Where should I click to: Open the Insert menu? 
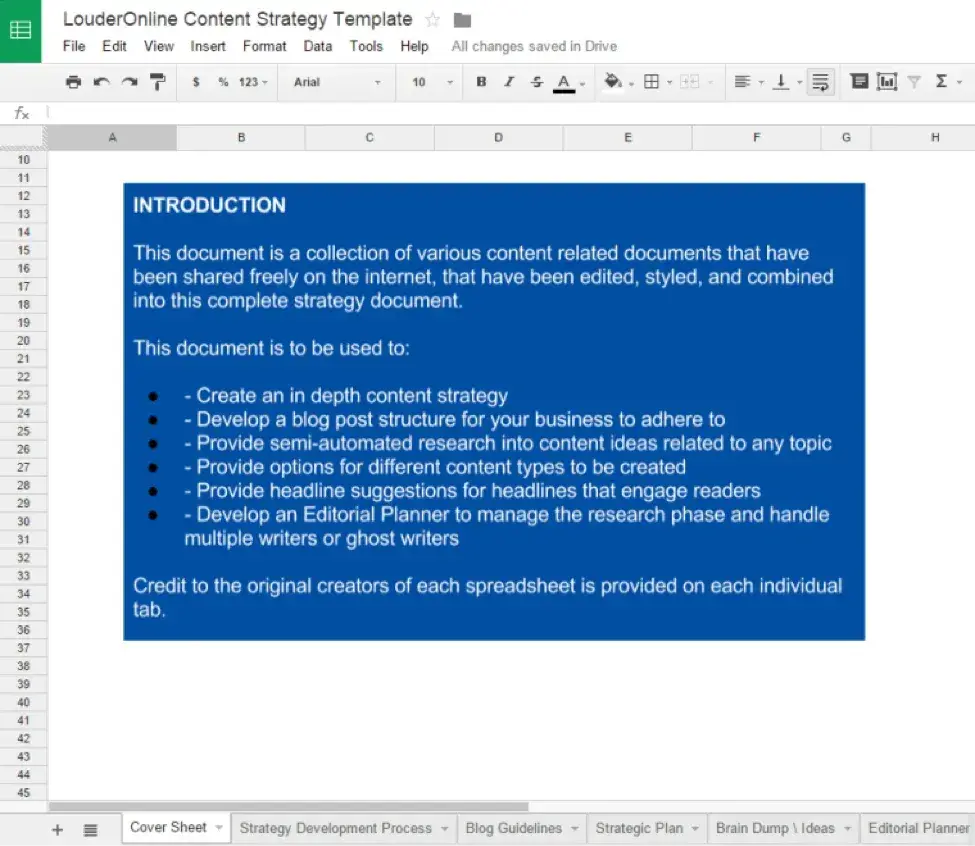pyautogui.click(x=208, y=46)
